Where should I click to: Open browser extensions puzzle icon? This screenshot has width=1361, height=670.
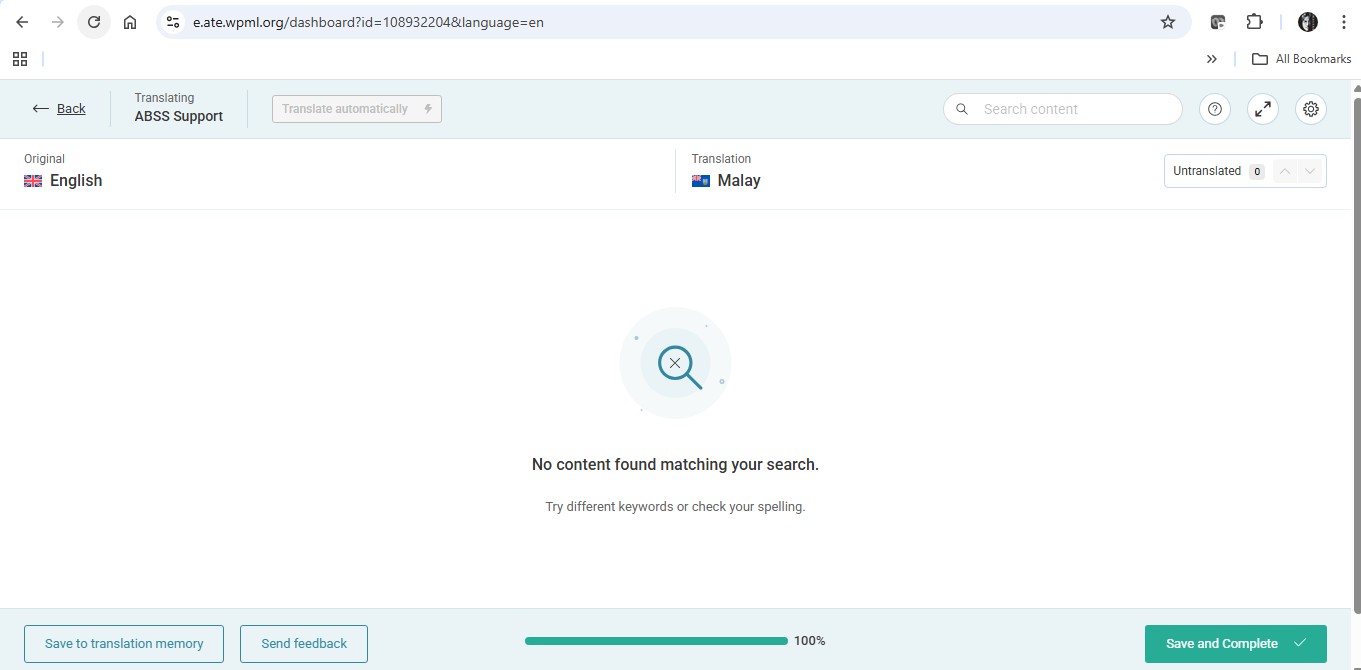(1254, 22)
